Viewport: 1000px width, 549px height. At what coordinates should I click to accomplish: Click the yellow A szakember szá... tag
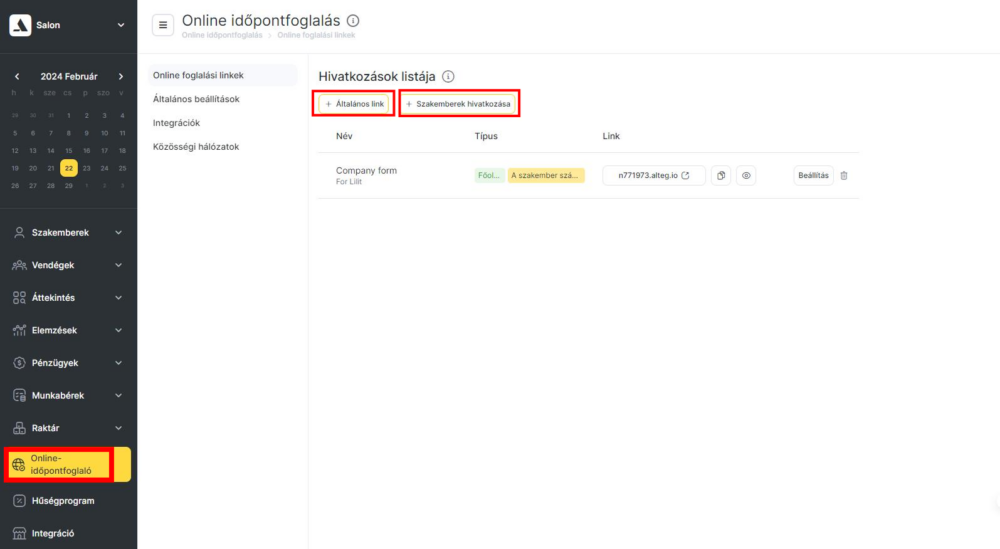546,175
